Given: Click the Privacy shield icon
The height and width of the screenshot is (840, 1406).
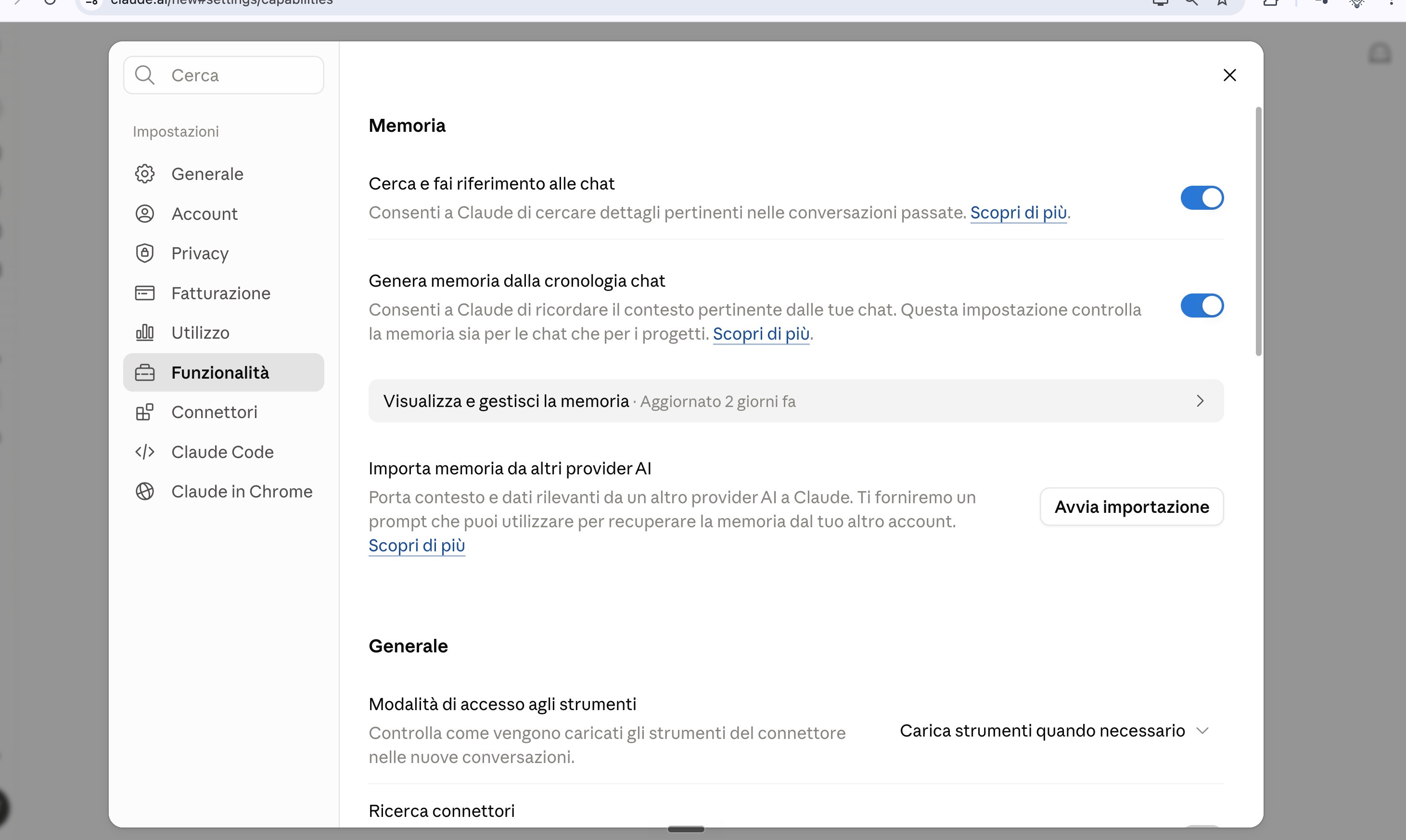Looking at the screenshot, I should [144, 253].
